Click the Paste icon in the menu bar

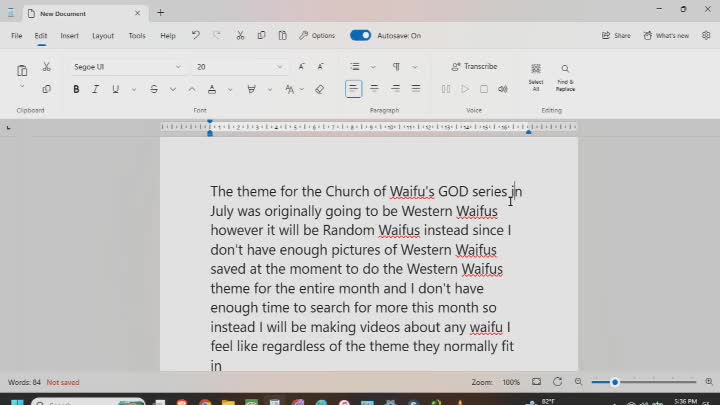[282, 35]
